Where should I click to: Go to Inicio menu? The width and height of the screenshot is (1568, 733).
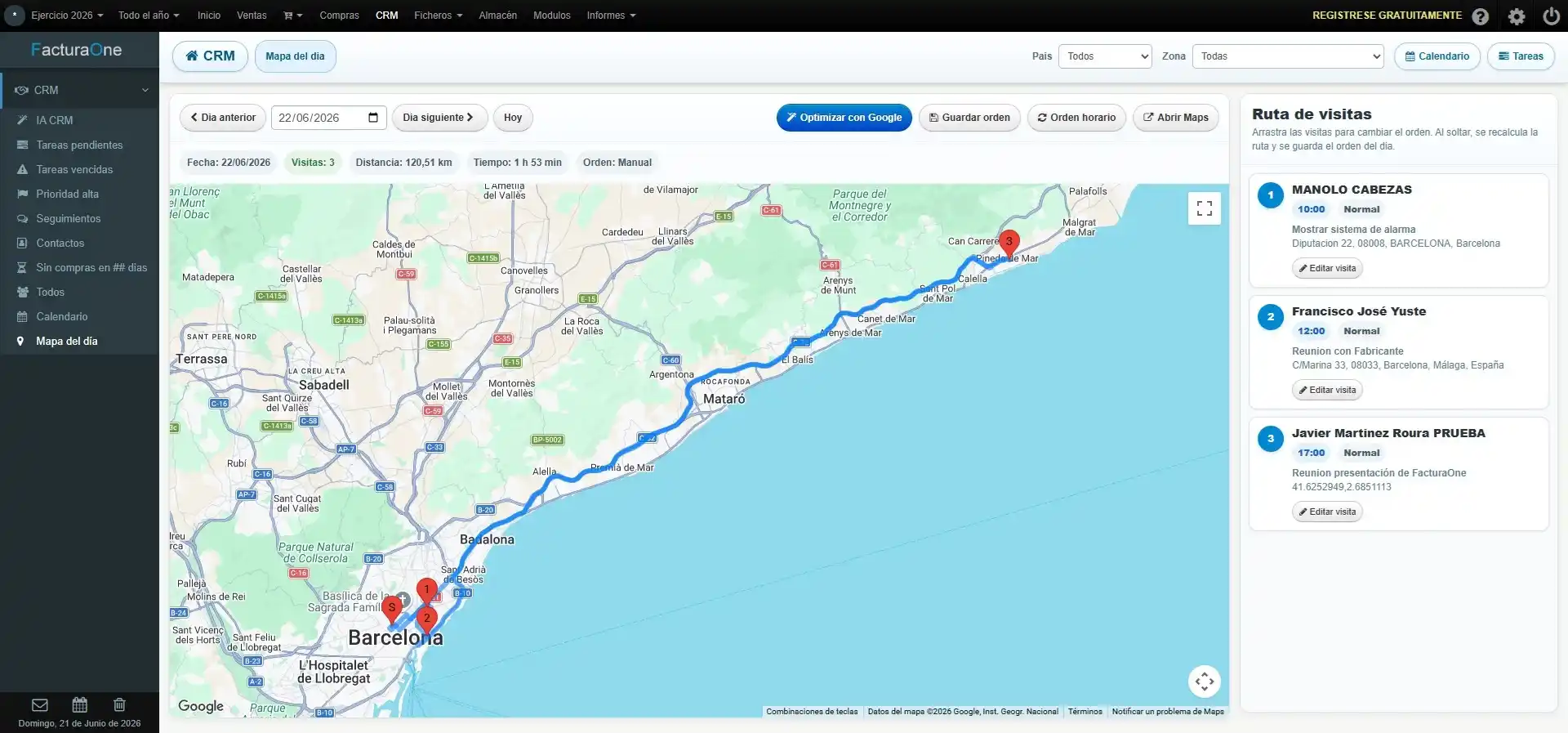click(x=209, y=16)
